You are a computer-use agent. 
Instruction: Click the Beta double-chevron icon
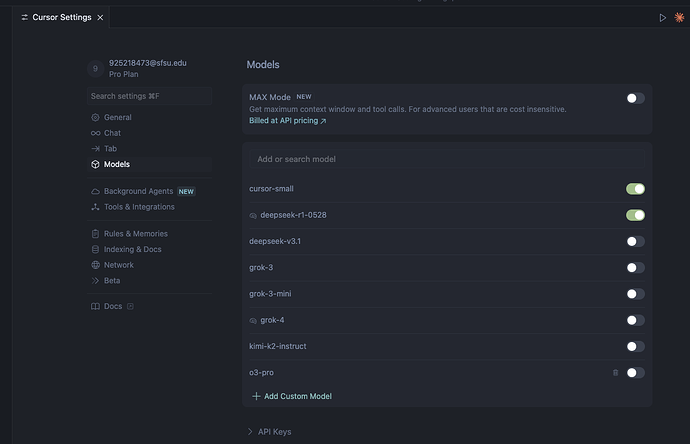click(x=95, y=281)
